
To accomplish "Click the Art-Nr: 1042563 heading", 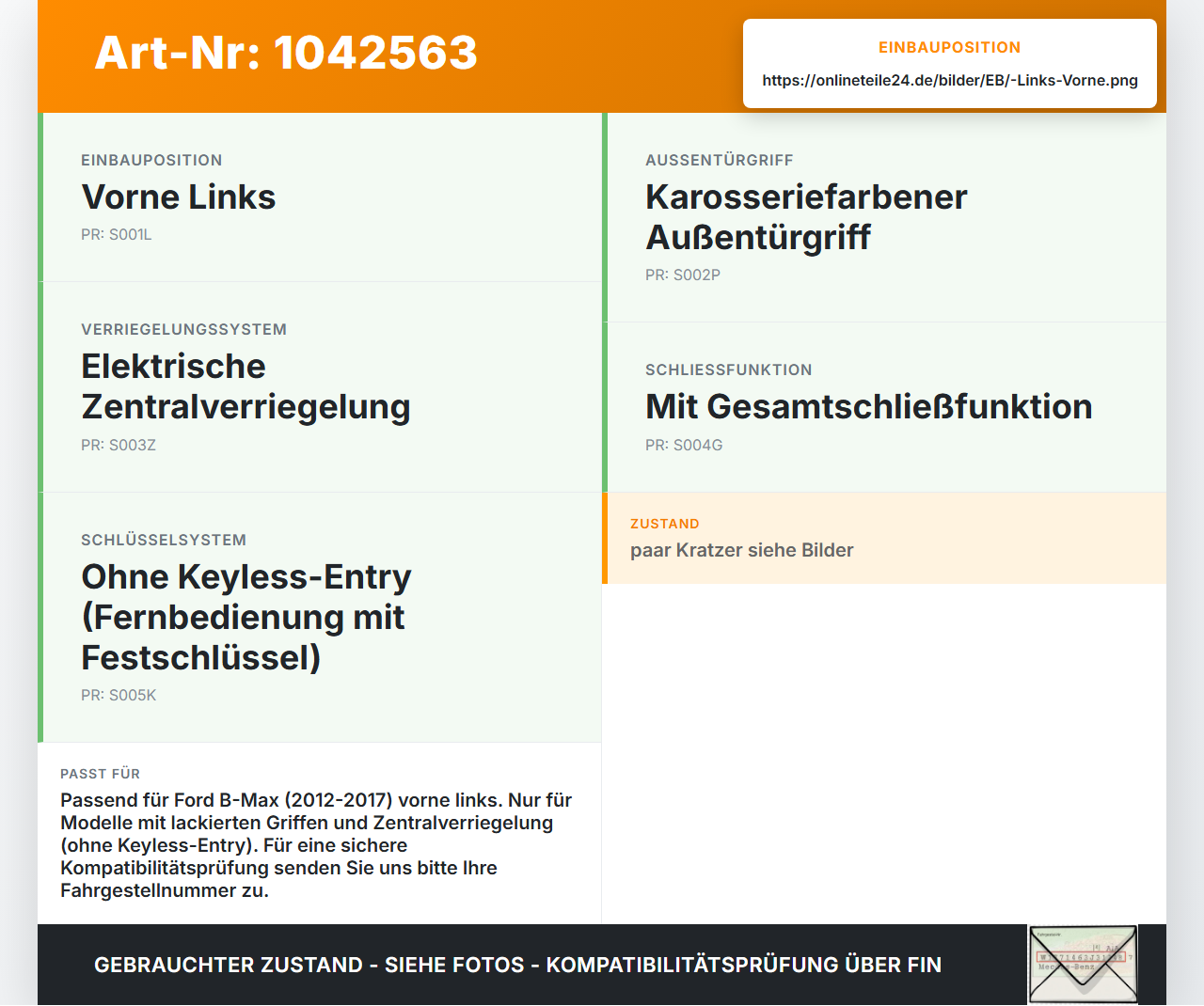I will (286, 53).
